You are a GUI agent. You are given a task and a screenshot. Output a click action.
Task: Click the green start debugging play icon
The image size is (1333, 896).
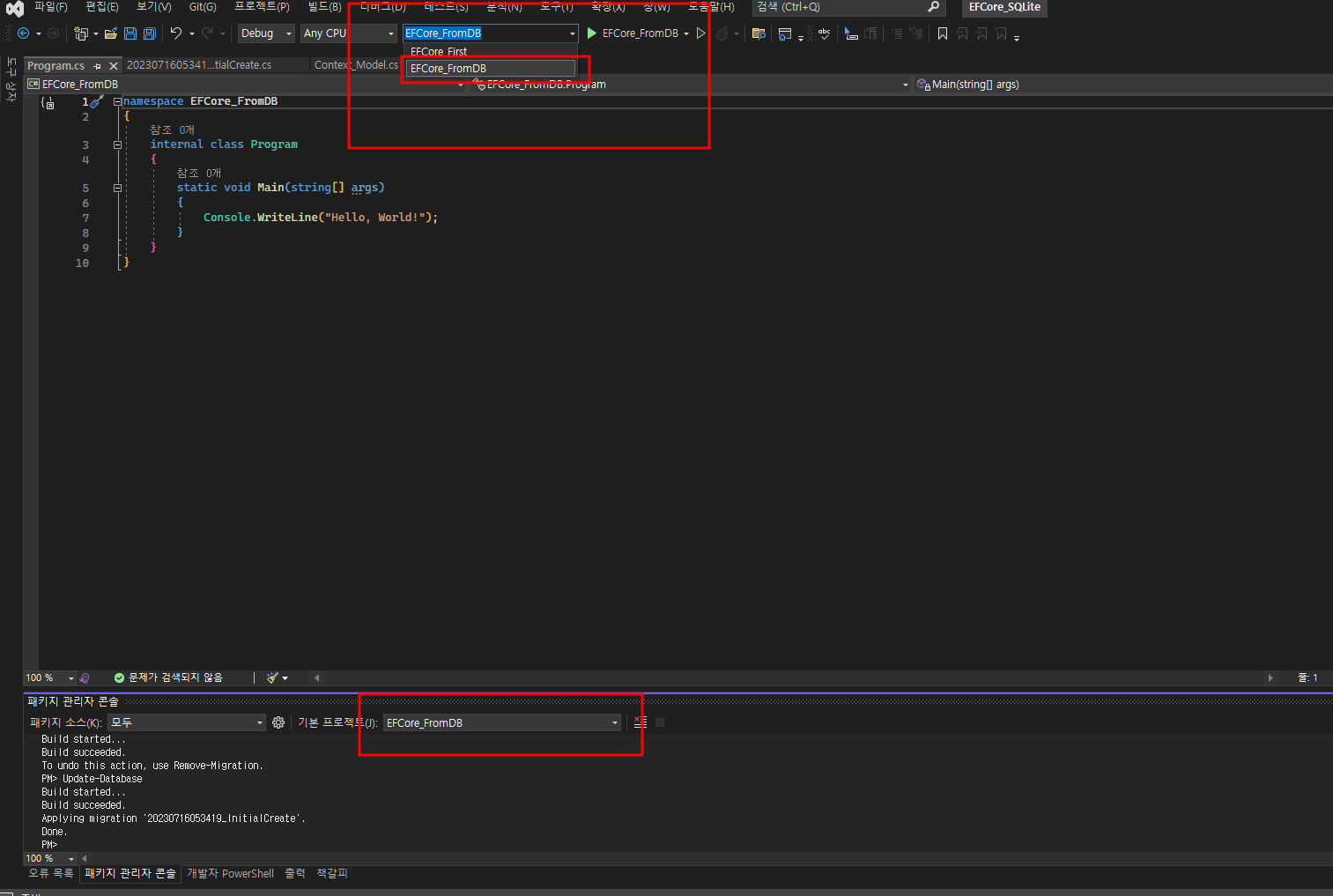point(592,33)
